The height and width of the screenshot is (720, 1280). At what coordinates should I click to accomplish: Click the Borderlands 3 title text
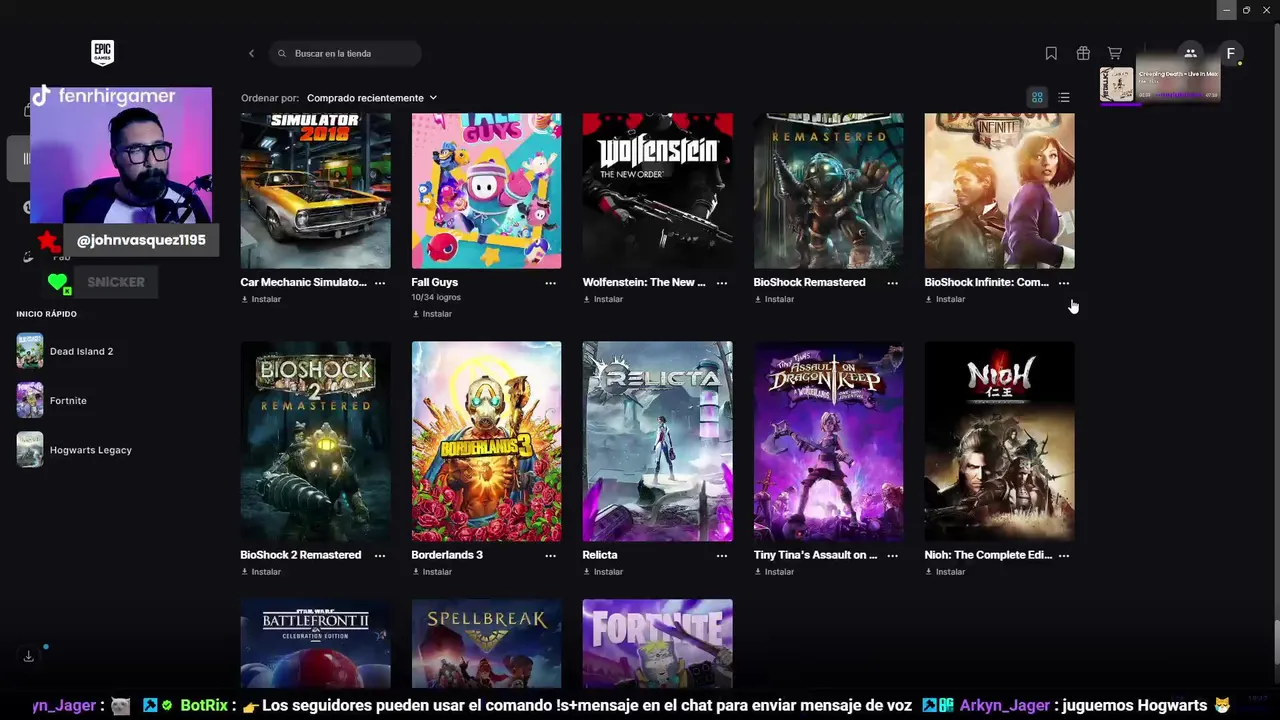click(x=447, y=555)
